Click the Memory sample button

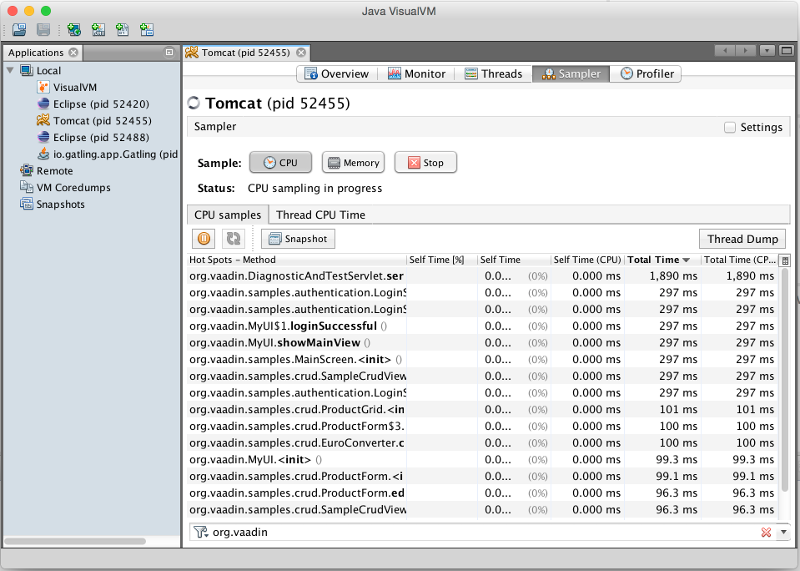(354, 163)
